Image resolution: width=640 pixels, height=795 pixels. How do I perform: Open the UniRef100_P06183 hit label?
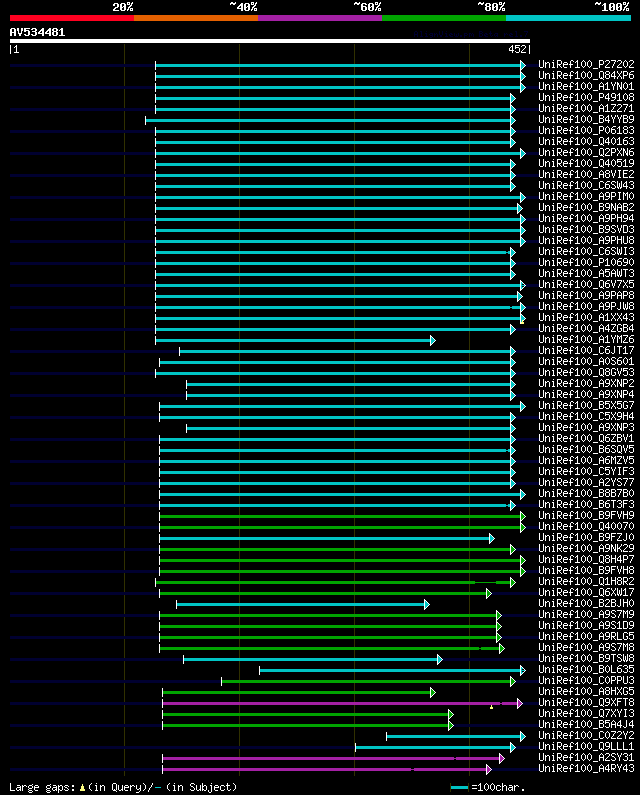tap(586, 130)
